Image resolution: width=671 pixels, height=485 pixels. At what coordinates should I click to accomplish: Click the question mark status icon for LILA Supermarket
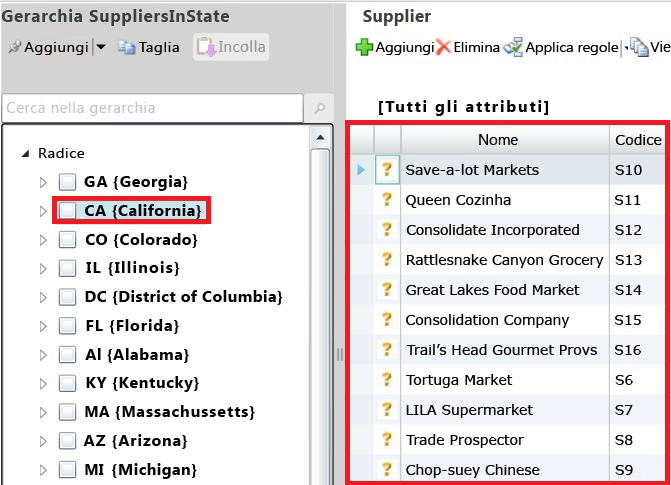point(387,409)
